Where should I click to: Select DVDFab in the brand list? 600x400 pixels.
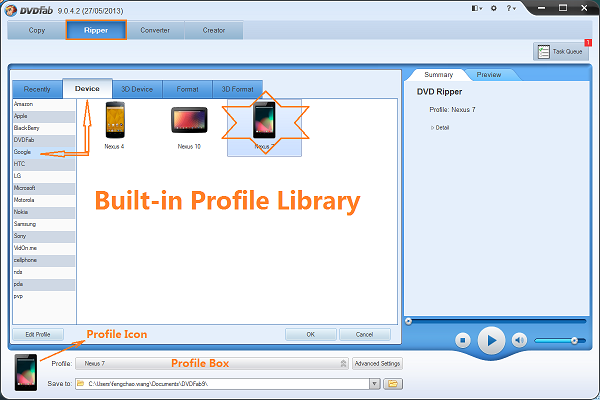point(44,140)
